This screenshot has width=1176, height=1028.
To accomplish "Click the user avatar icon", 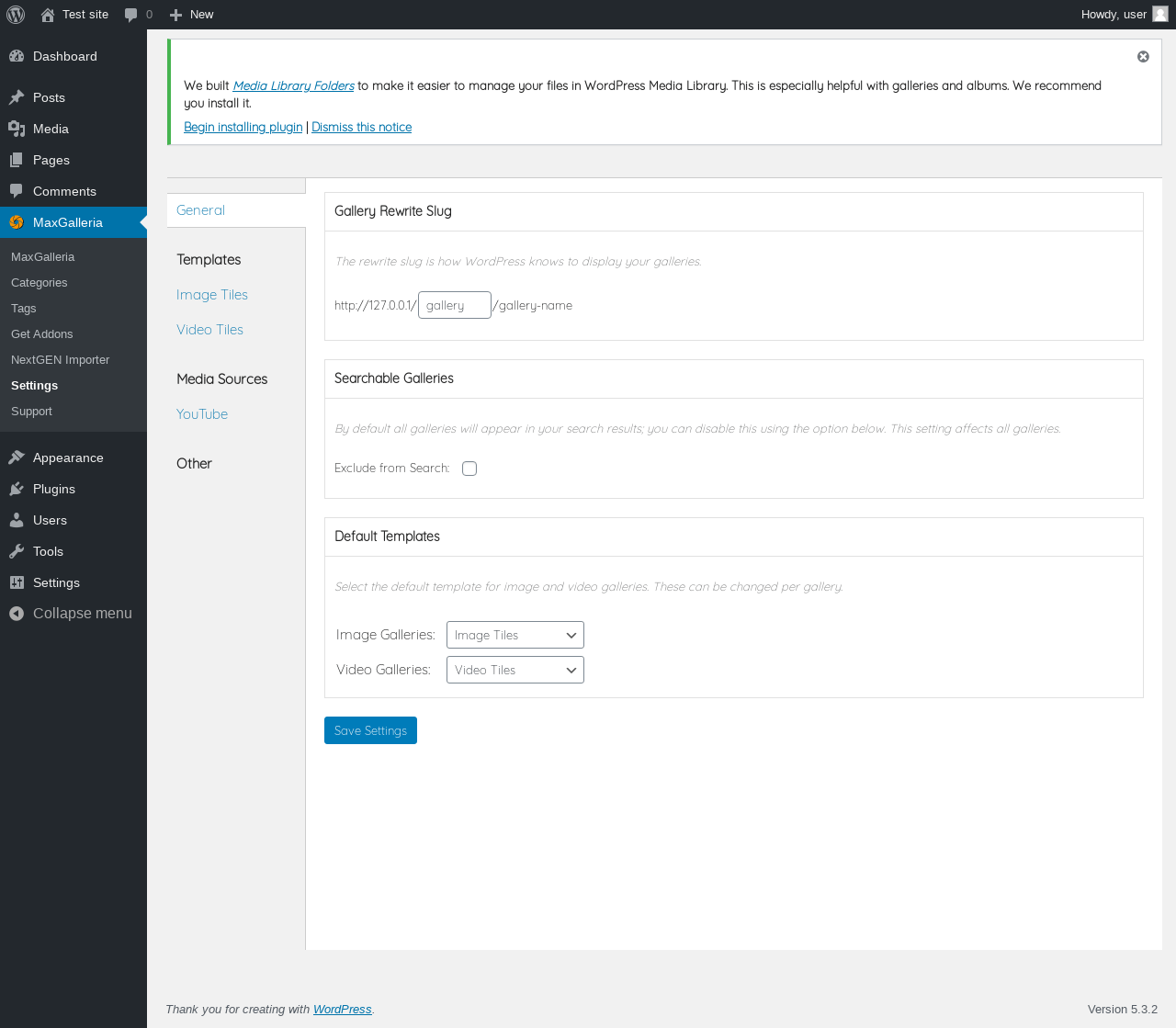I will click(x=1160, y=14).
